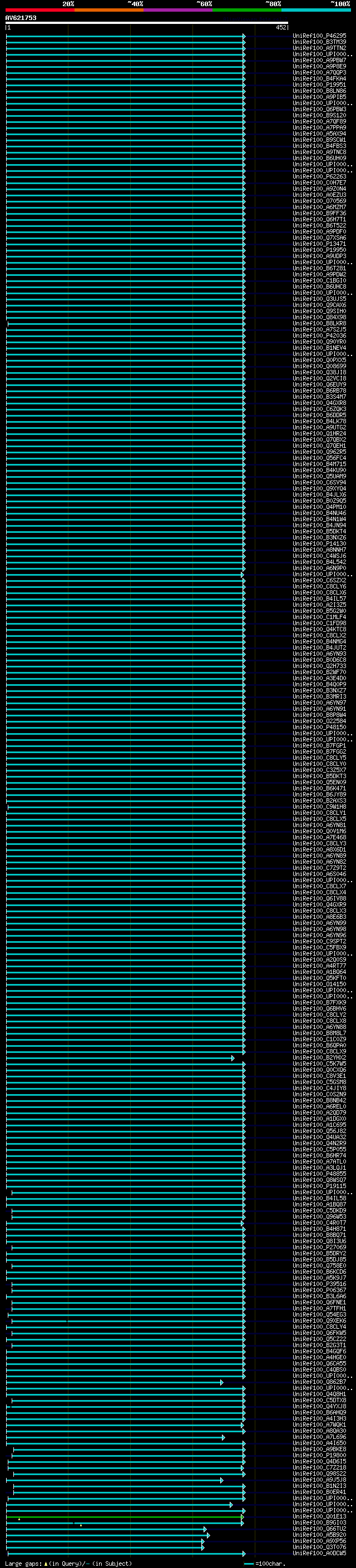Image resolution: width=356 pixels, height=1568 pixels.
Task: Open hit UniRef100_P46295
Action: click(319, 36)
